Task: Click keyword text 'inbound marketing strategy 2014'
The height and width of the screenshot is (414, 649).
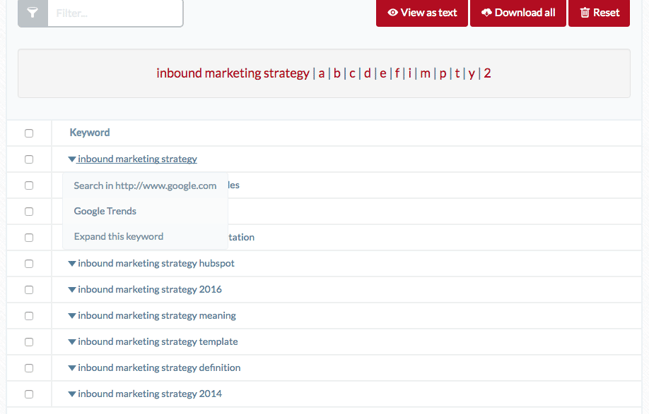Action: pyautogui.click(x=150, y=394)
